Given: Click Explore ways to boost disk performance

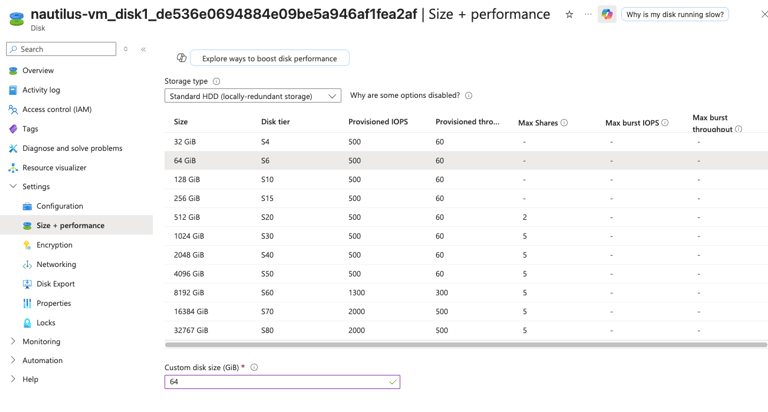Looking at the screenshot, I should coord(269,59).
